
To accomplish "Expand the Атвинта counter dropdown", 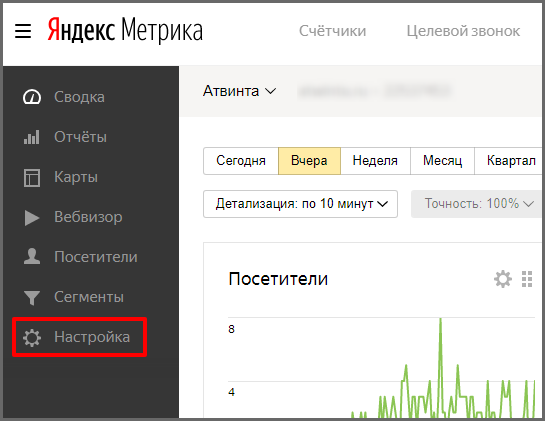I will [x=239, y=91].
